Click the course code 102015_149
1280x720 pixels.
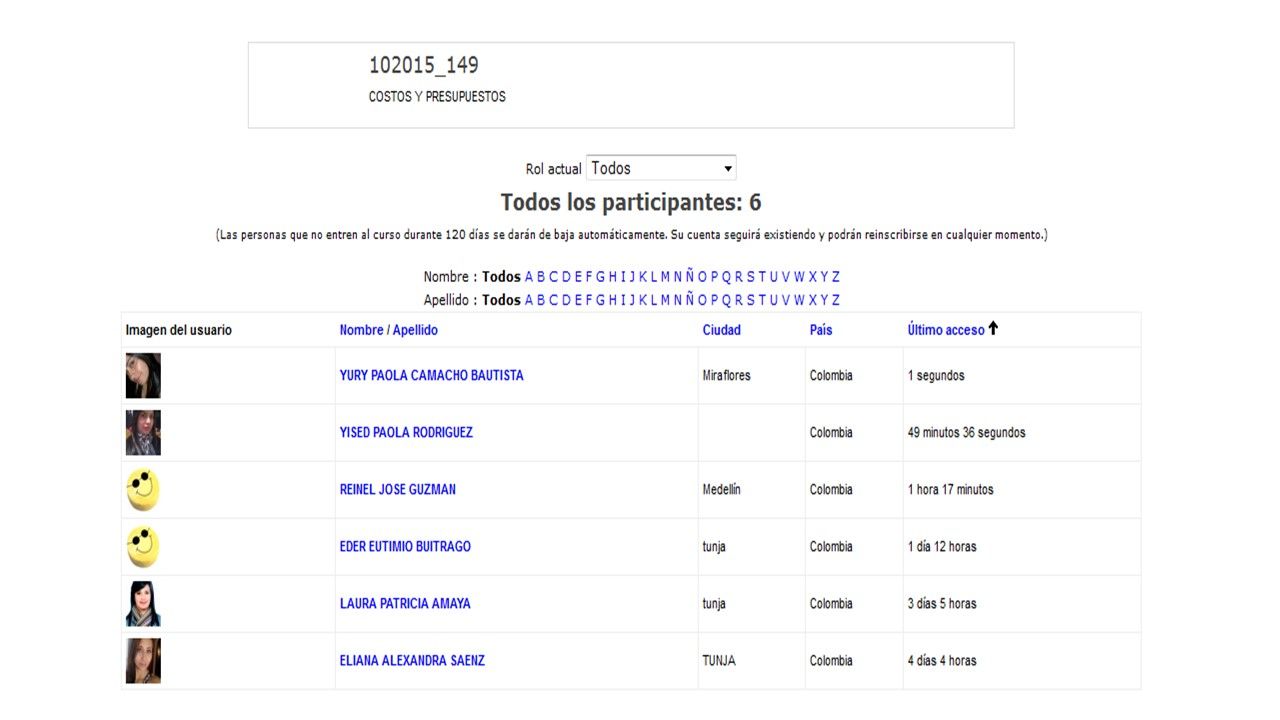pos(424,65)
